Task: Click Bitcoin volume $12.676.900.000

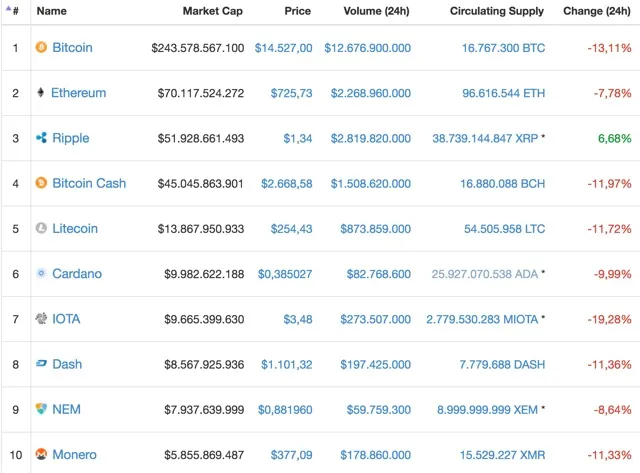Action: [x=367, y=48]
